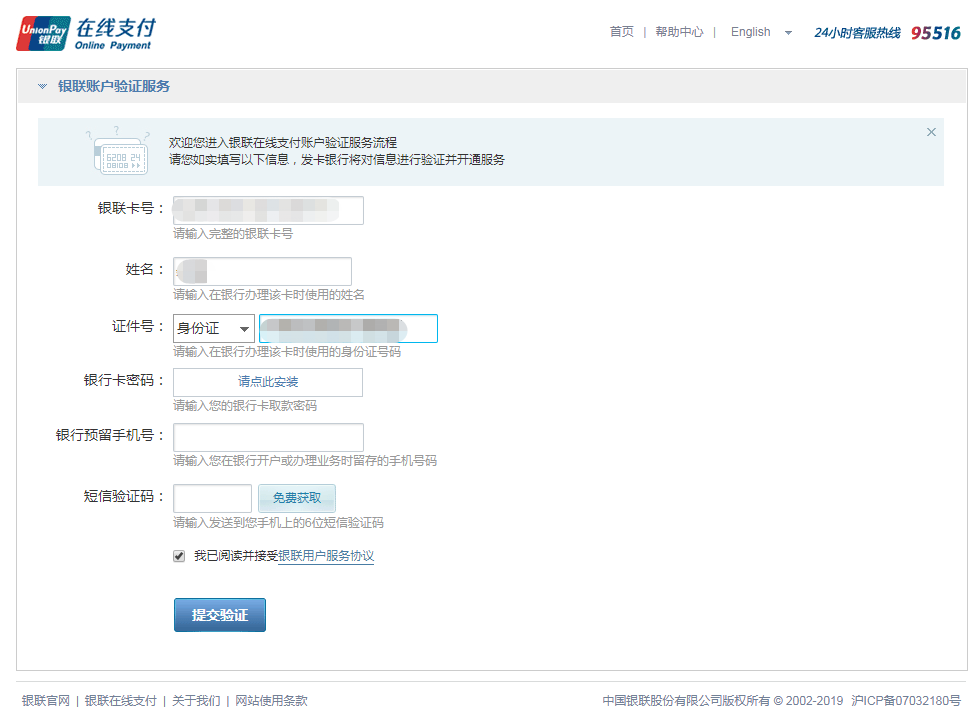Open the 银联官网 footer link
Image resolution: width=978 pixels, height=723 pixels.
(x=46, y=701)
